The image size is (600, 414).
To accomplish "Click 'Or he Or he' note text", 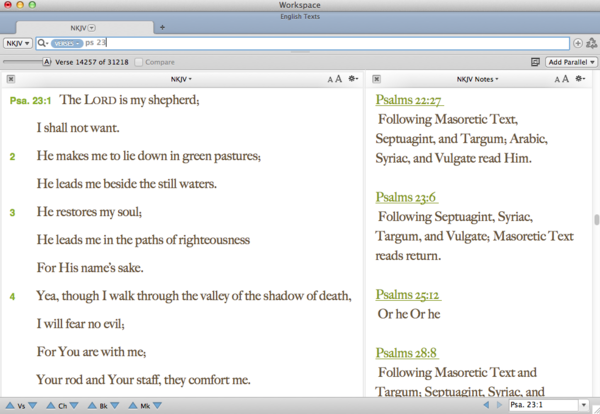I will click(x=409, y=314).
